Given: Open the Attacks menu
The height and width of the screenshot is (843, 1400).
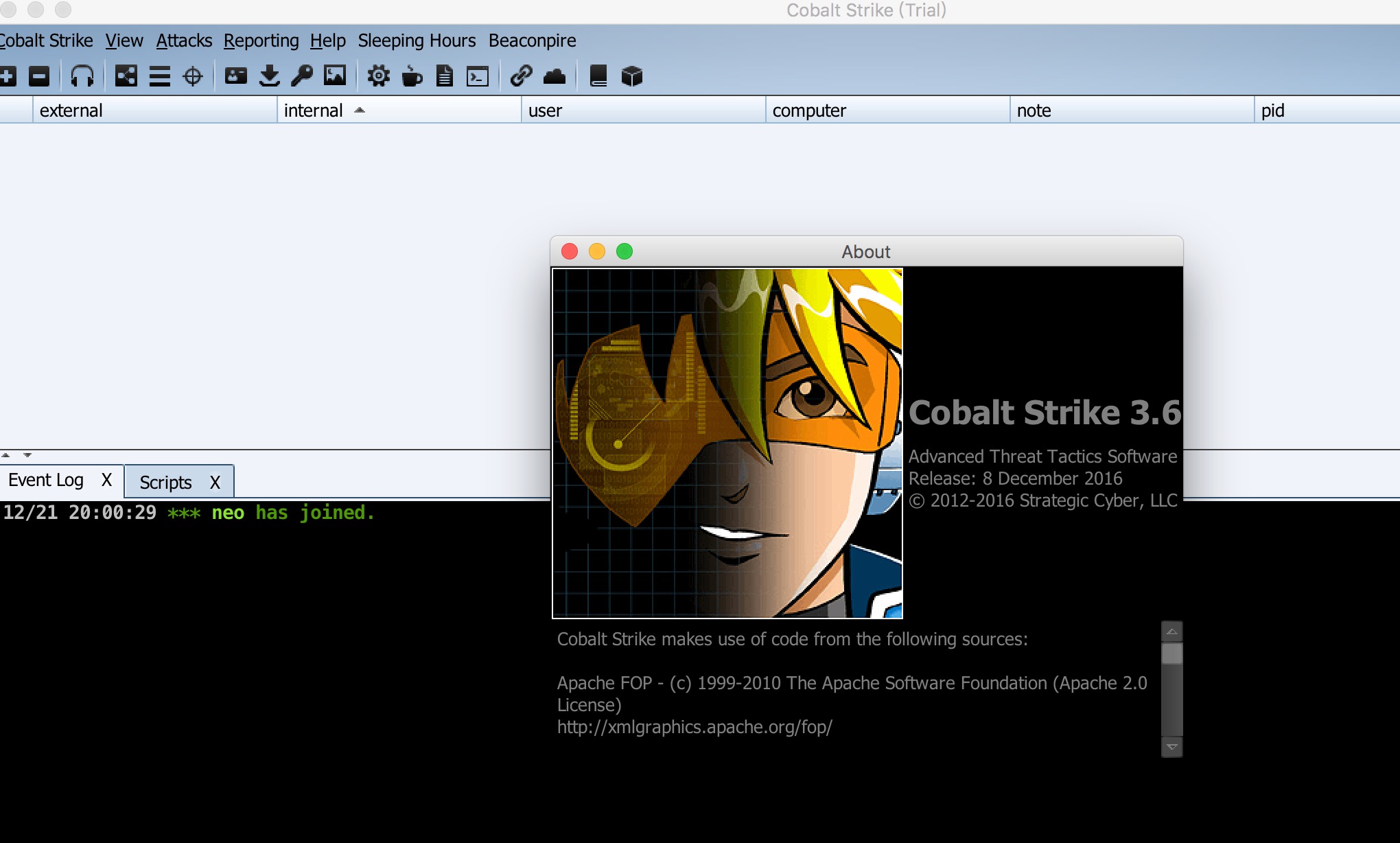Looking at the screenshot, I should (x=184, y=41).
